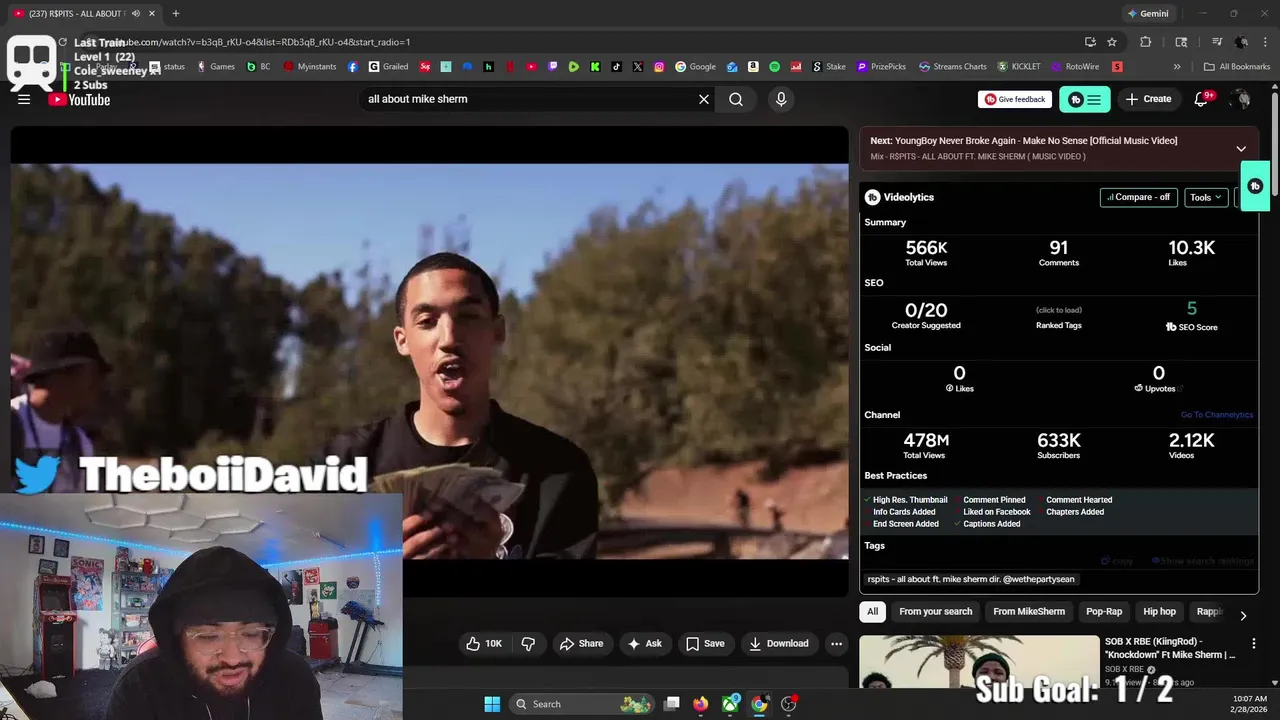The height and width of the screenshot is (720, 1280).
Task: Open the Gemini button in Chrome
Action: point(1148,14)
